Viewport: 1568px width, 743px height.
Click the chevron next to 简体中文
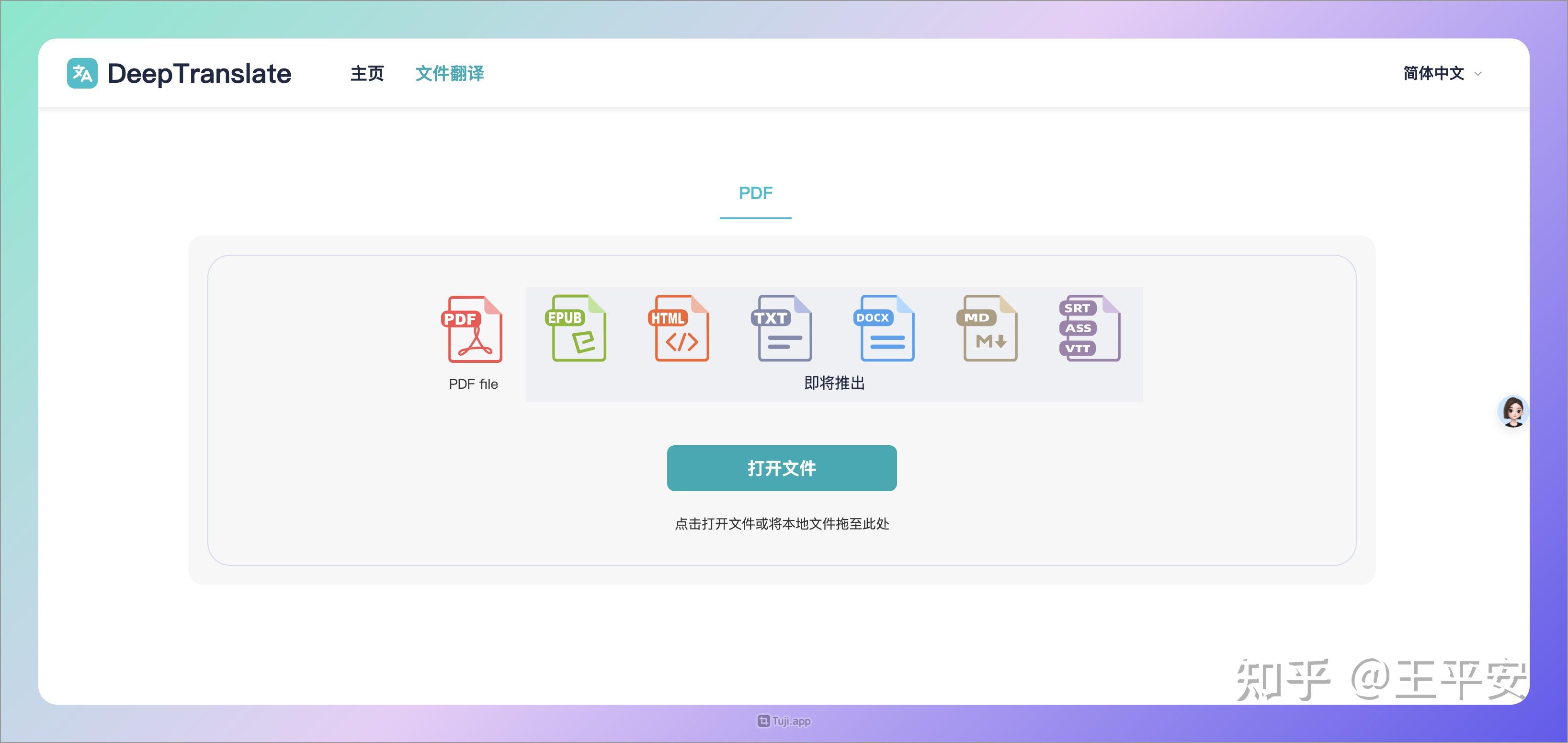[x=1477, y=74]
